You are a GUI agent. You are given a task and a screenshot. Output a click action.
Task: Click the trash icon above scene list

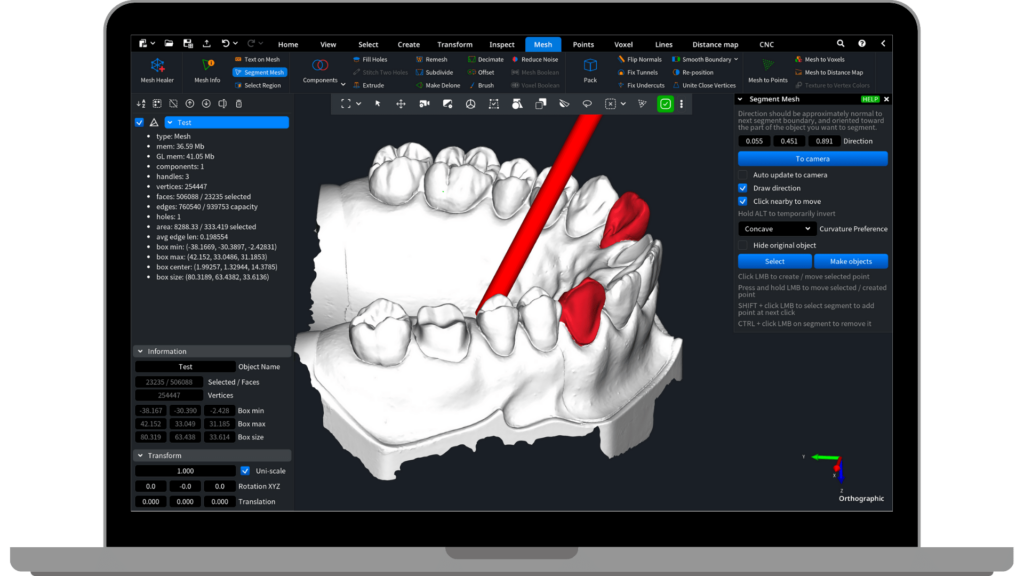pyautogui.click(x=238, y=103)
